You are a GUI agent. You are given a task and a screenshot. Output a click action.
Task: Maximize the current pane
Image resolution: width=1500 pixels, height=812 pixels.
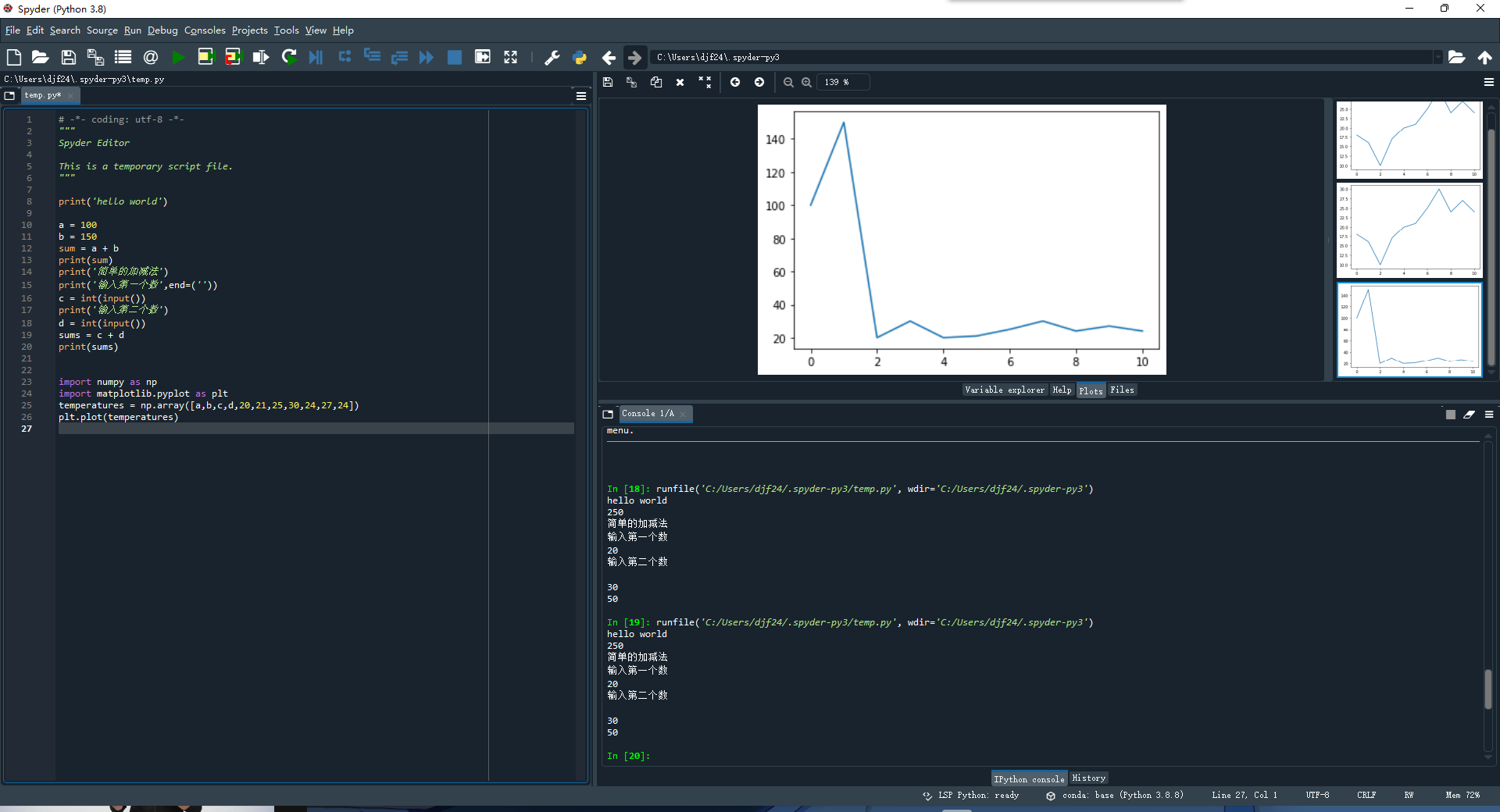click(x=483, y=57)
